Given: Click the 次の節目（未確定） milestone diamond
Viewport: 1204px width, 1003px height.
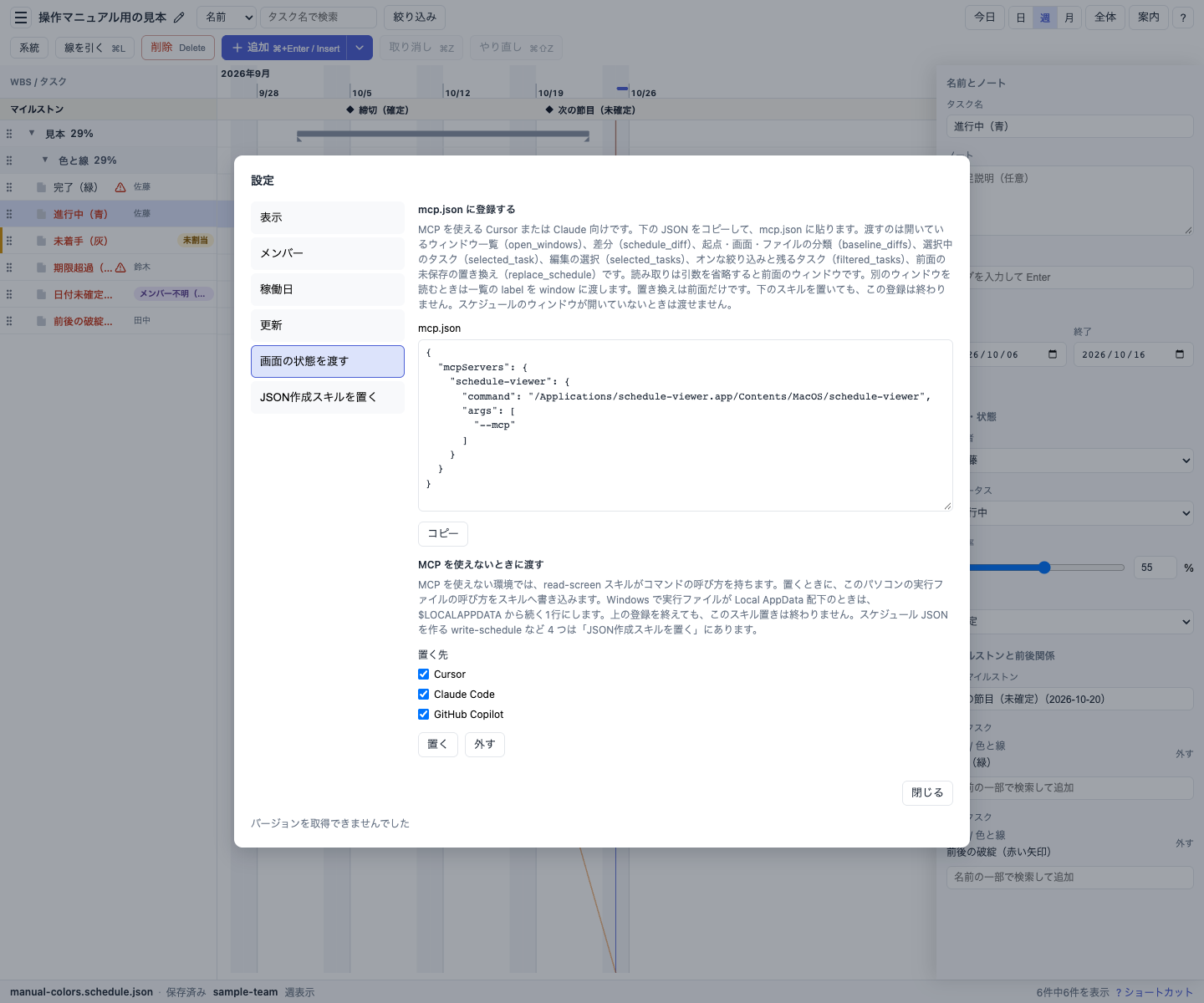Looking at the screenshot, I should (549, 109).
